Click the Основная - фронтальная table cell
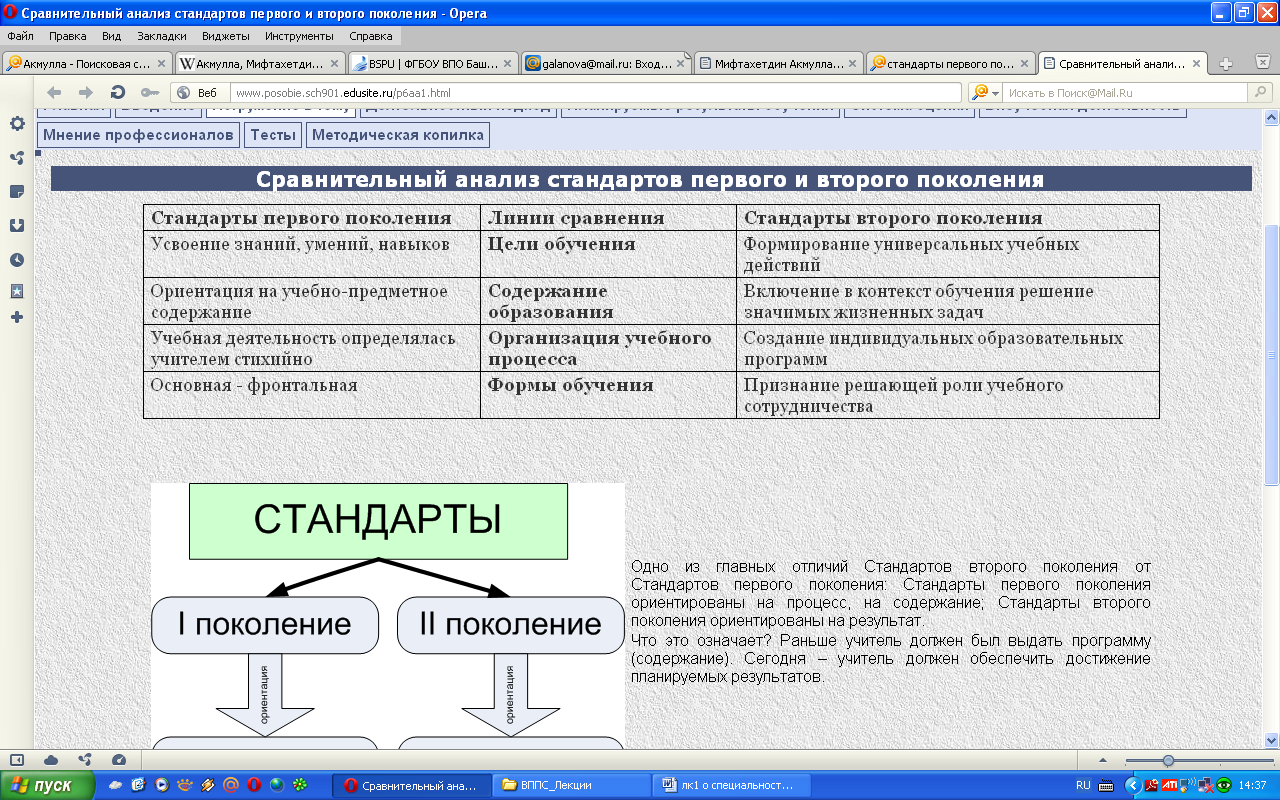The image size is (1280, 800). tap(313, 395)
